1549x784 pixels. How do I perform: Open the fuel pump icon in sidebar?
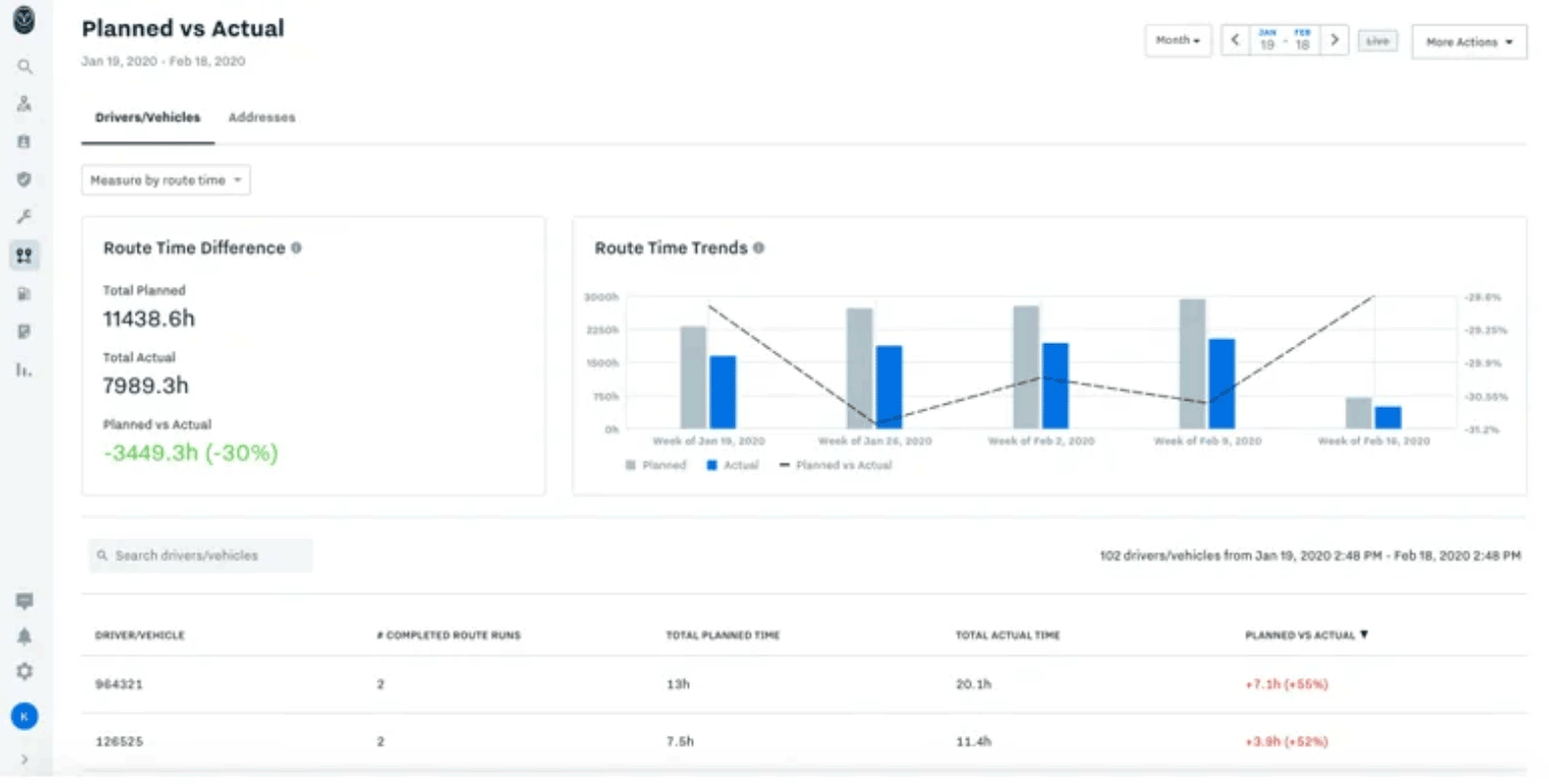point(25,294)
